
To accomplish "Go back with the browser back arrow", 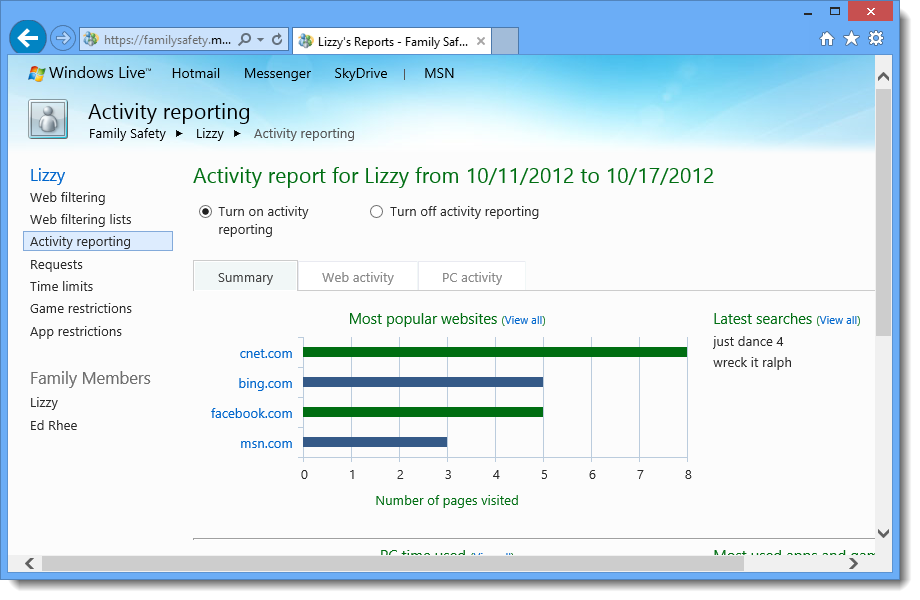I will 28,38.
